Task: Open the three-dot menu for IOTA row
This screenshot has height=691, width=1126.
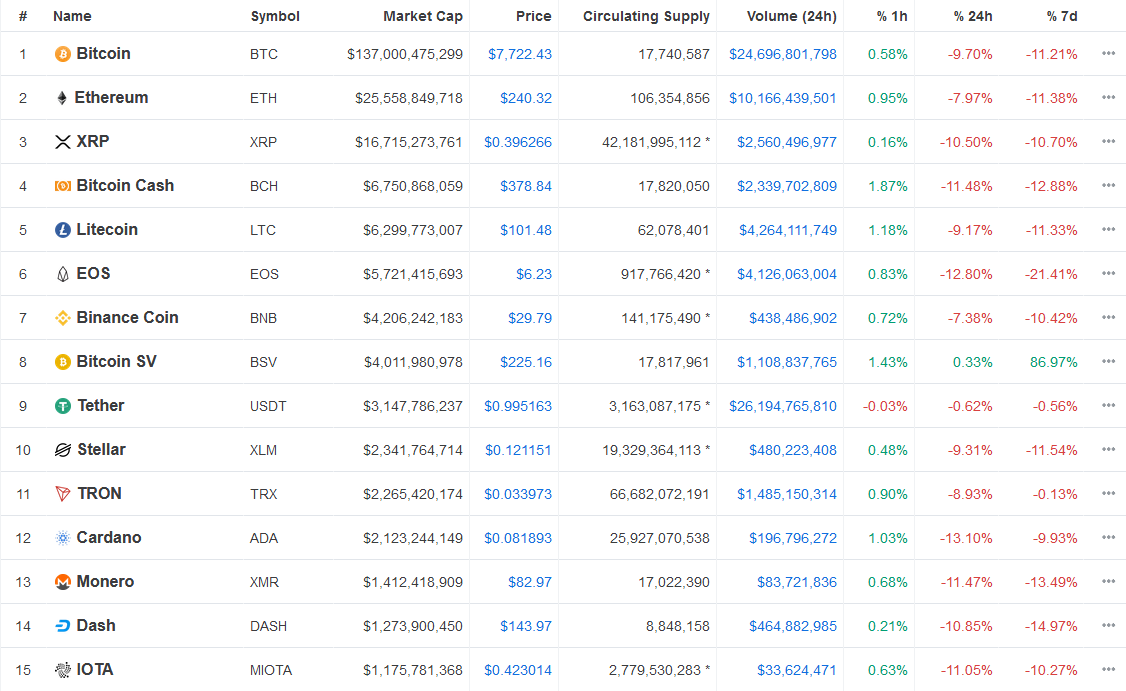Action: point(1108,669)
